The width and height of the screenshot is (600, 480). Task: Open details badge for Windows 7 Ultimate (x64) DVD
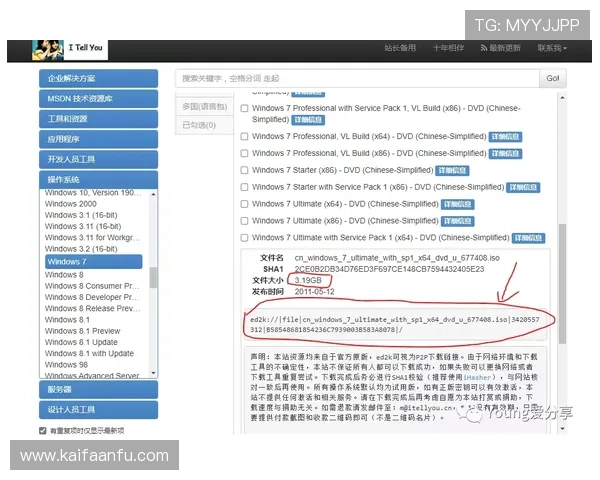(457, 204)
